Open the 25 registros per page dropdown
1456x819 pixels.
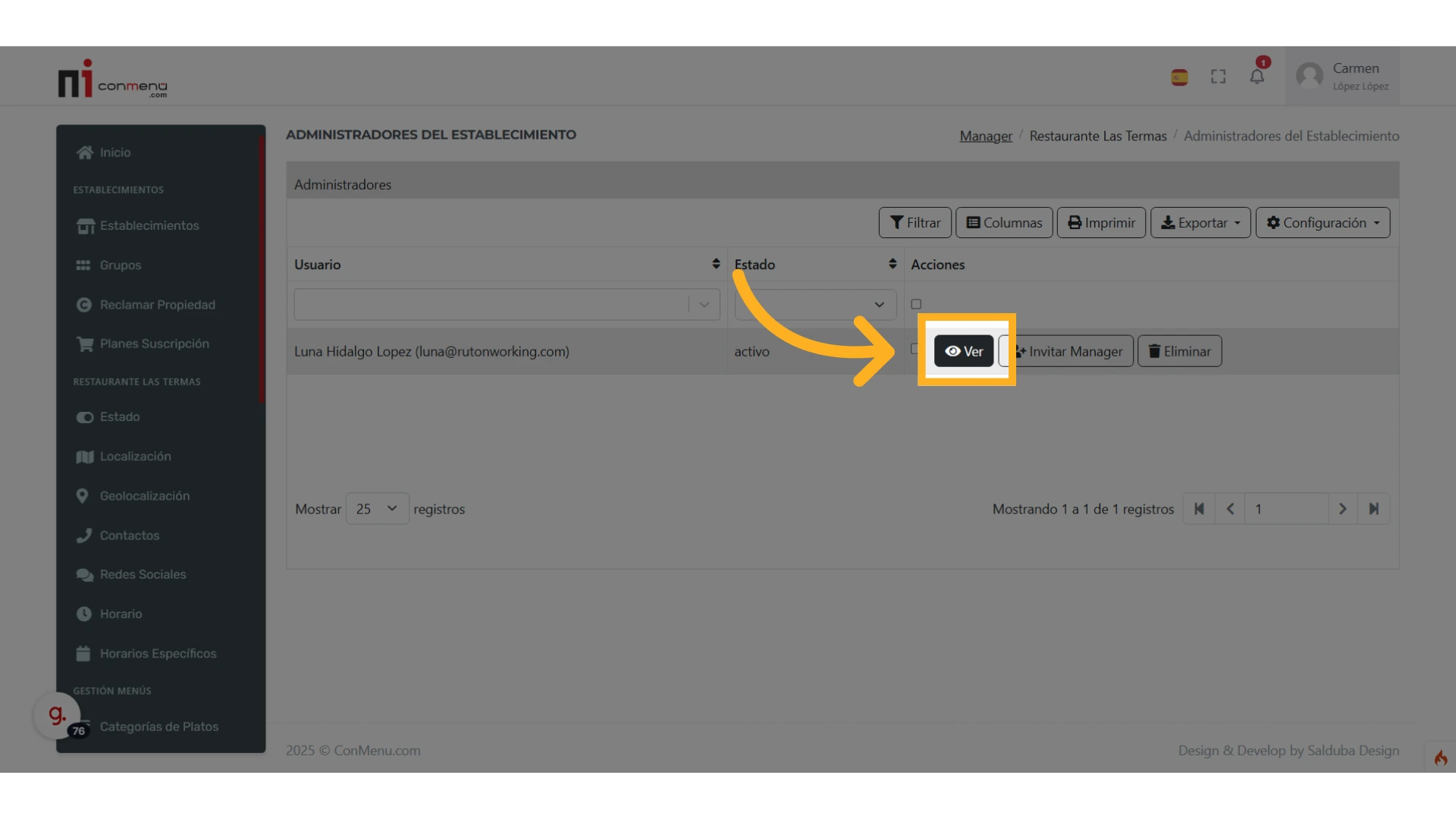pyautogui.click(x=377, y=509)
